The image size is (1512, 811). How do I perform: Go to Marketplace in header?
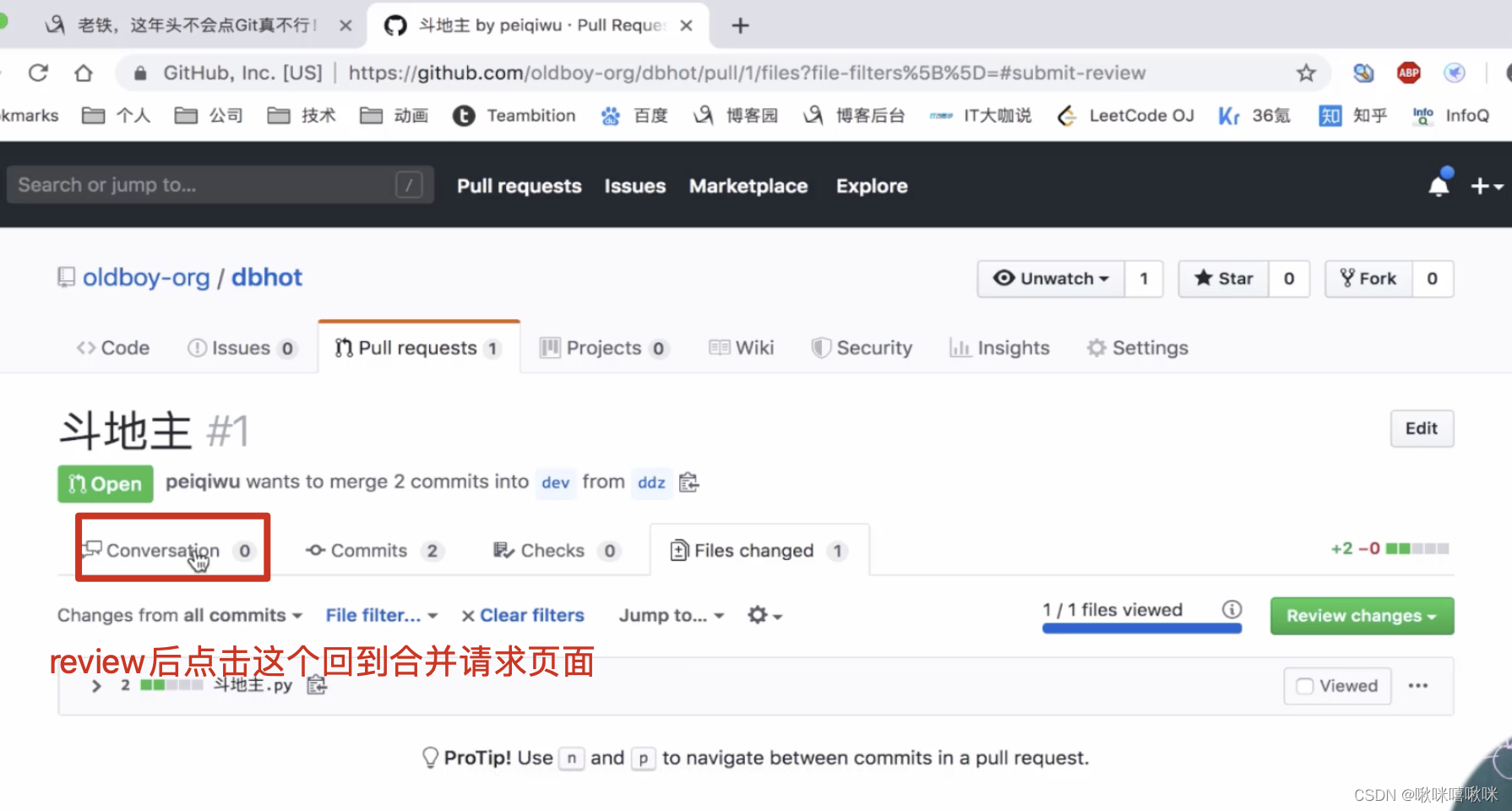click(x=748, y=186)
